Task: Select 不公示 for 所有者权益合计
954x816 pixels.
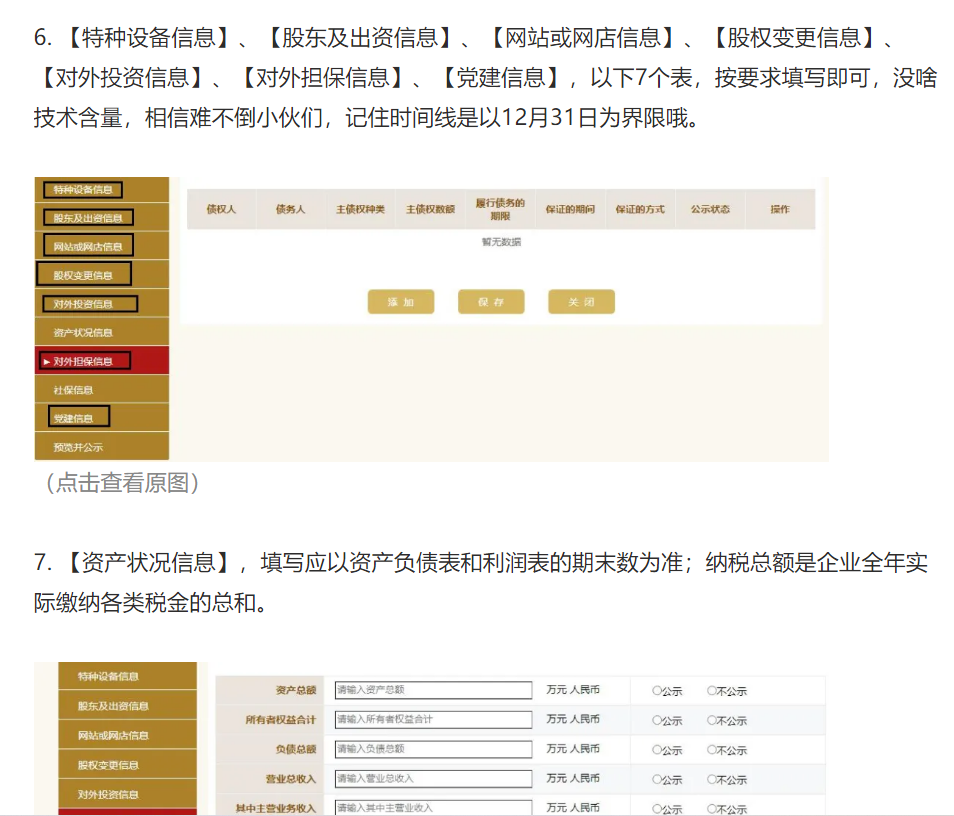Action: tap(711, 720)
